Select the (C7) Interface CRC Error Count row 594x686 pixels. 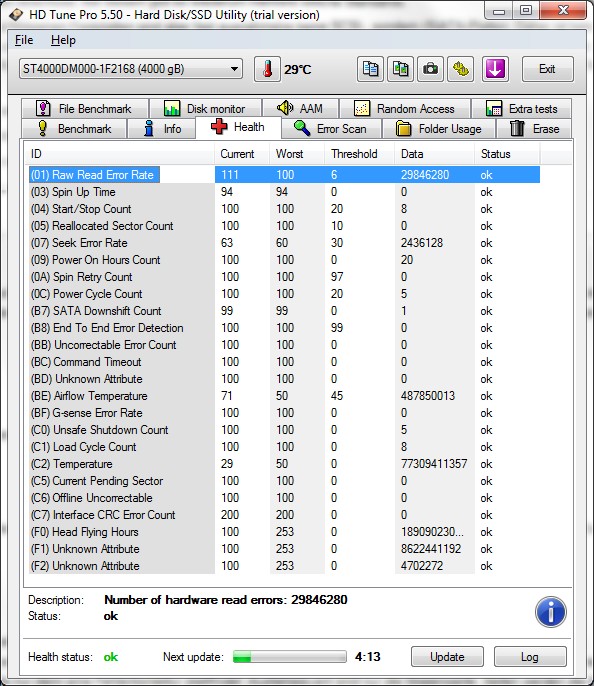pyautogui.click(x=284, y=515)
